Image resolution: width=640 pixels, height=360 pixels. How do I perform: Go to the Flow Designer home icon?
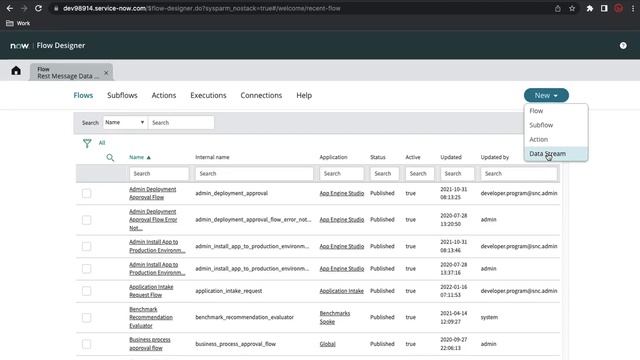point(16,71)
